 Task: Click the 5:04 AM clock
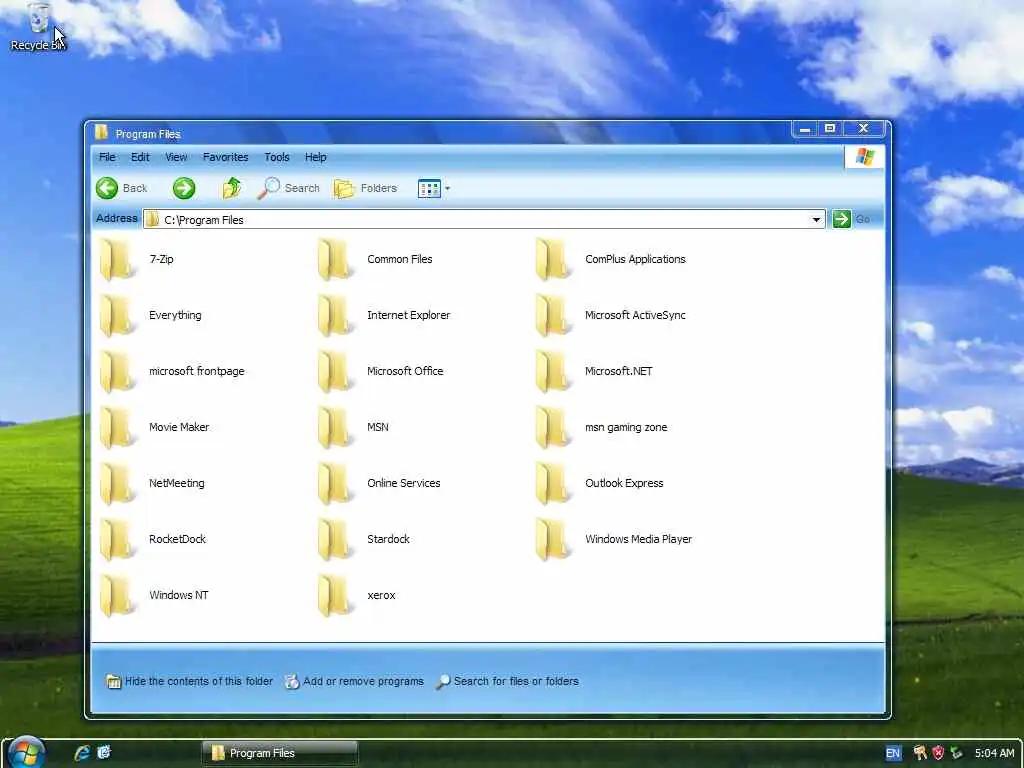click(995, 753)
